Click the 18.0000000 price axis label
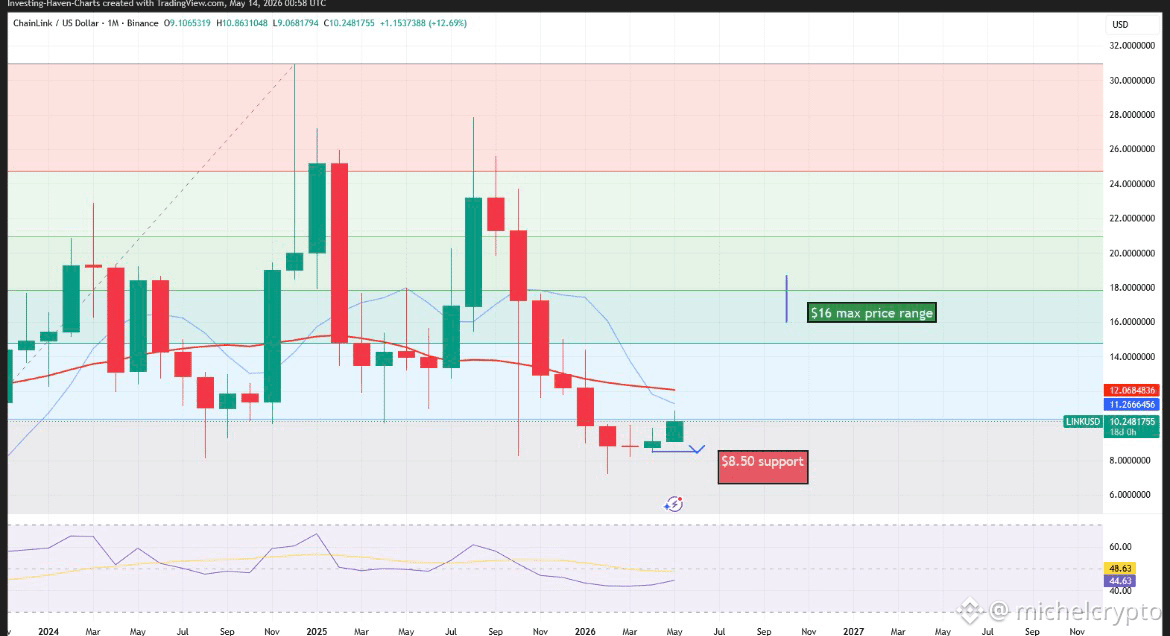1170x636 pixels. tap(1132, 288)
